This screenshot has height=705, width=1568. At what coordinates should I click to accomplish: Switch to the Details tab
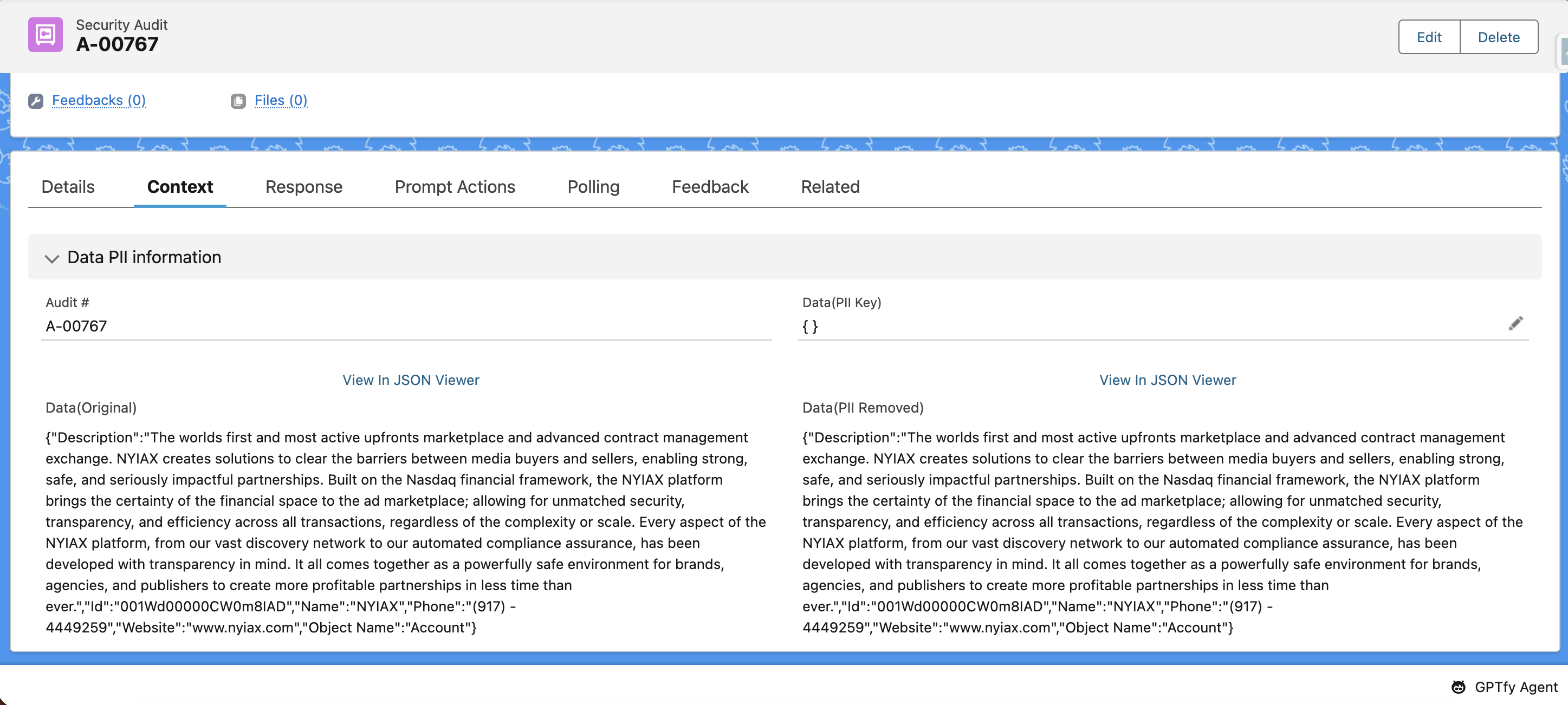[68, 187]
